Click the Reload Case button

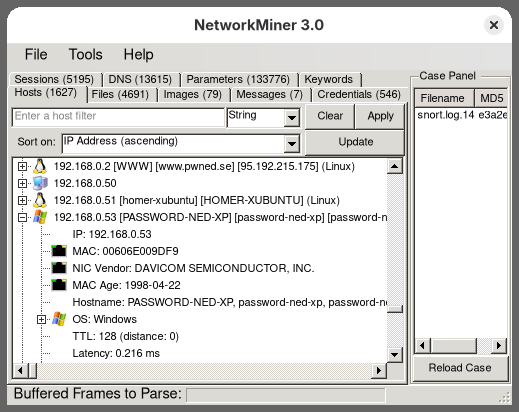(x=460, y=368)
